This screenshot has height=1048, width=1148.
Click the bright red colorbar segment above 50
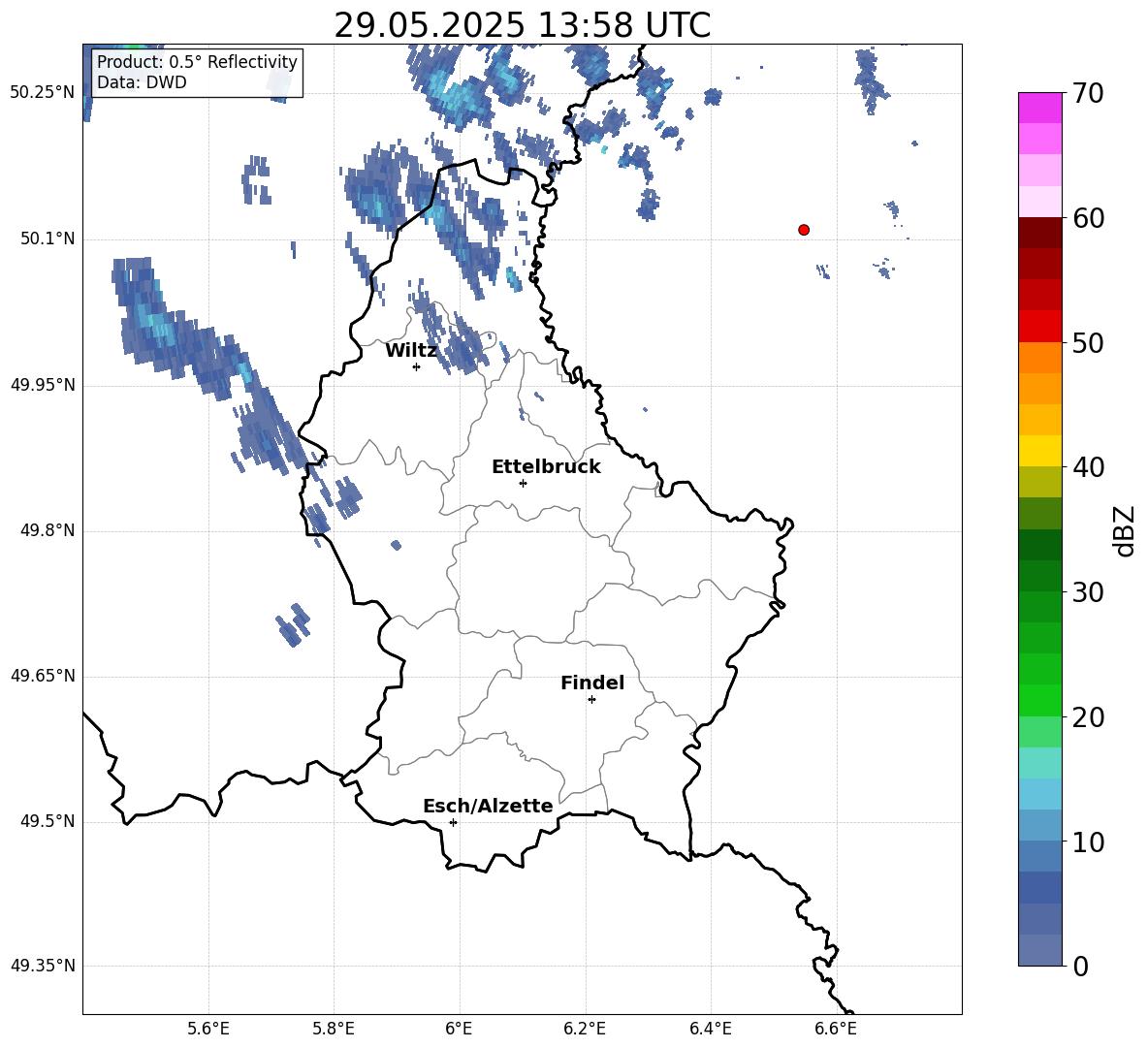click(x=1040, y=327)
